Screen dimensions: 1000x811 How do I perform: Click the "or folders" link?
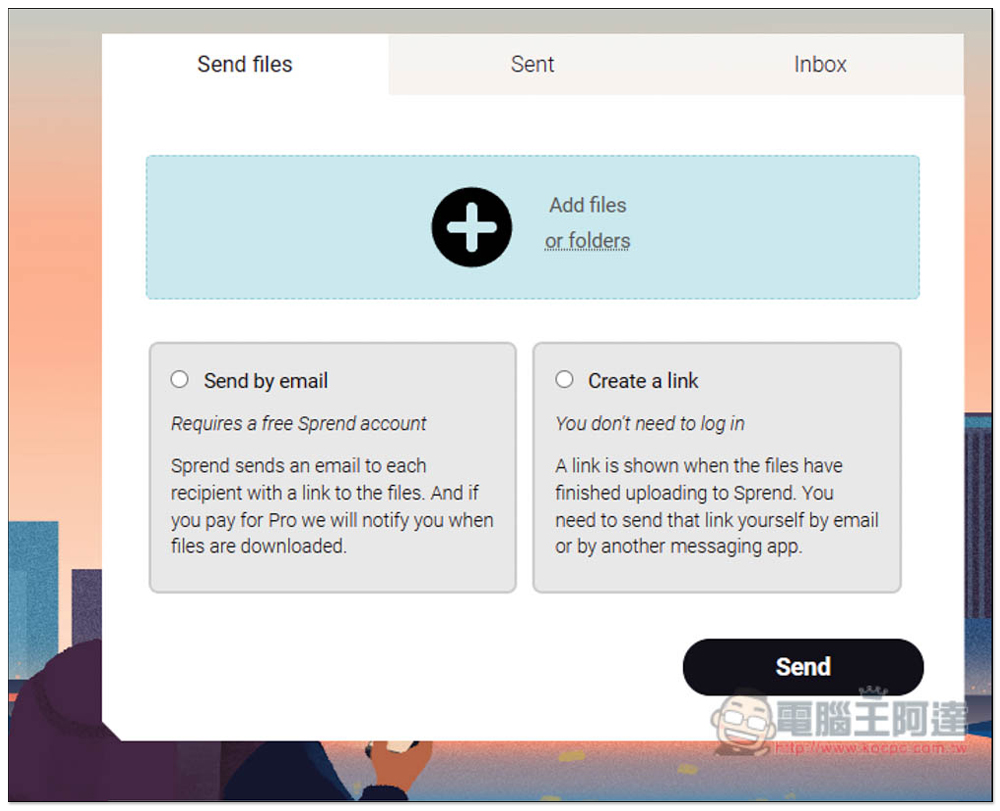(x=587, y=241)
